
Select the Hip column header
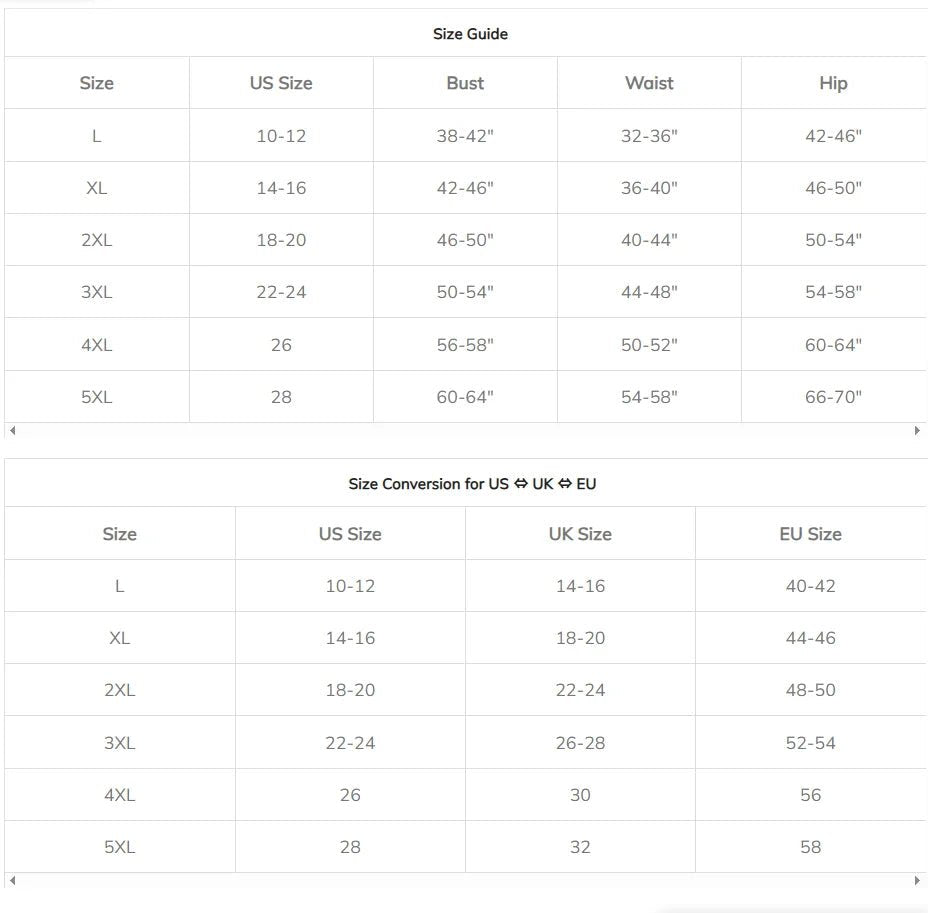[833, 83]
